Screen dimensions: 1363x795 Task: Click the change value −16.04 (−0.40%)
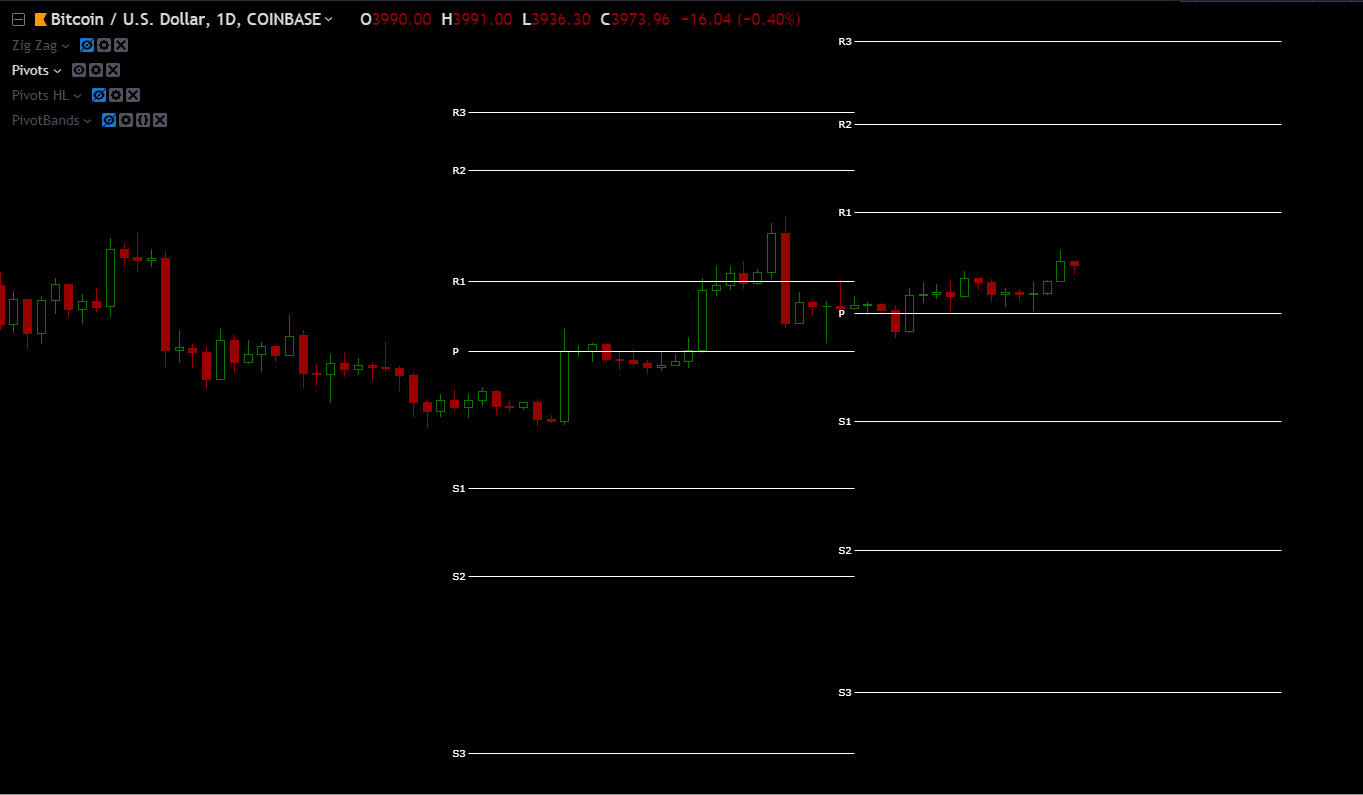coord(740,20)
